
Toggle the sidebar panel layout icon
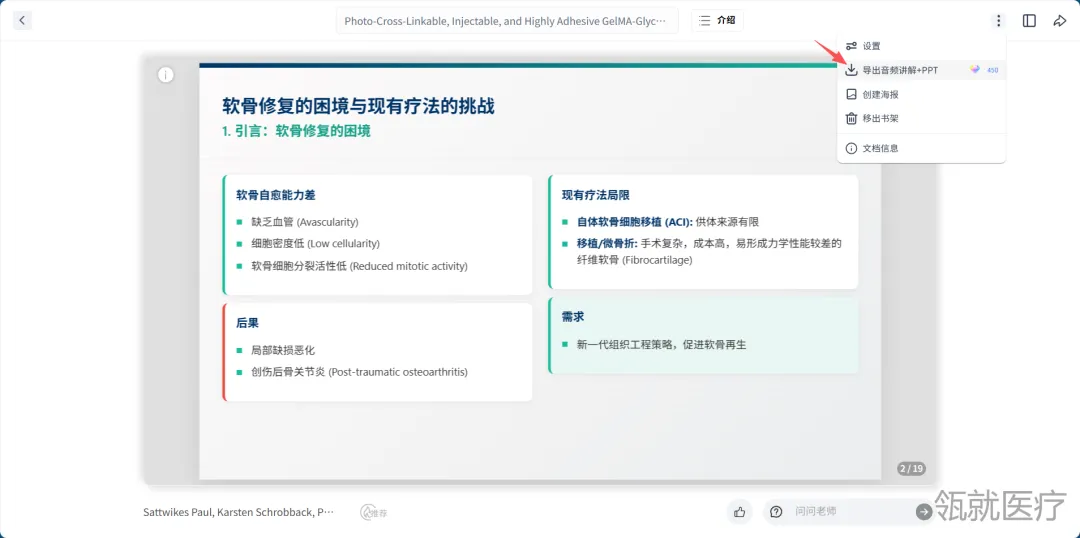1029,21
